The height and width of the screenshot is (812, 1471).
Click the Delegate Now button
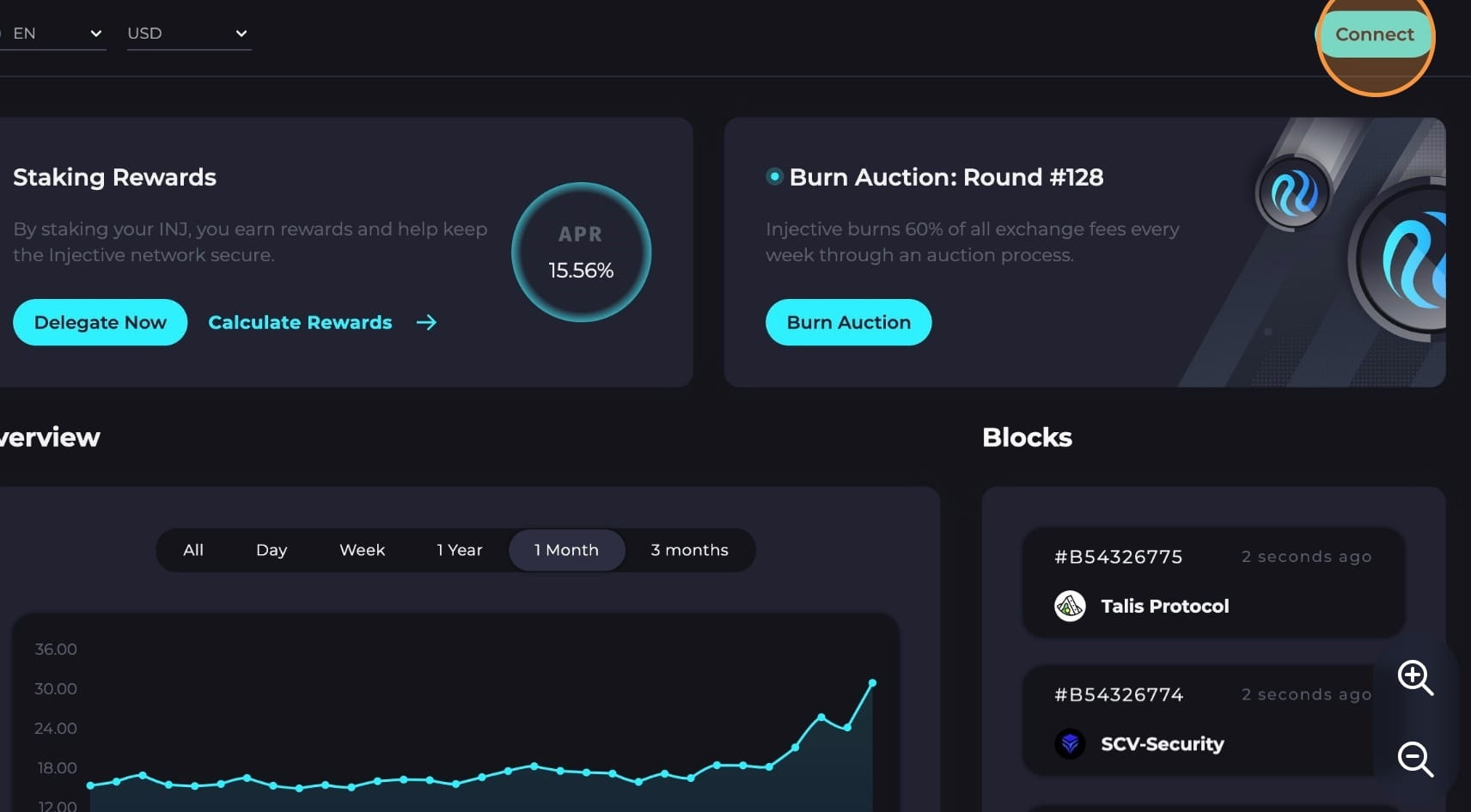coord(101,322)
